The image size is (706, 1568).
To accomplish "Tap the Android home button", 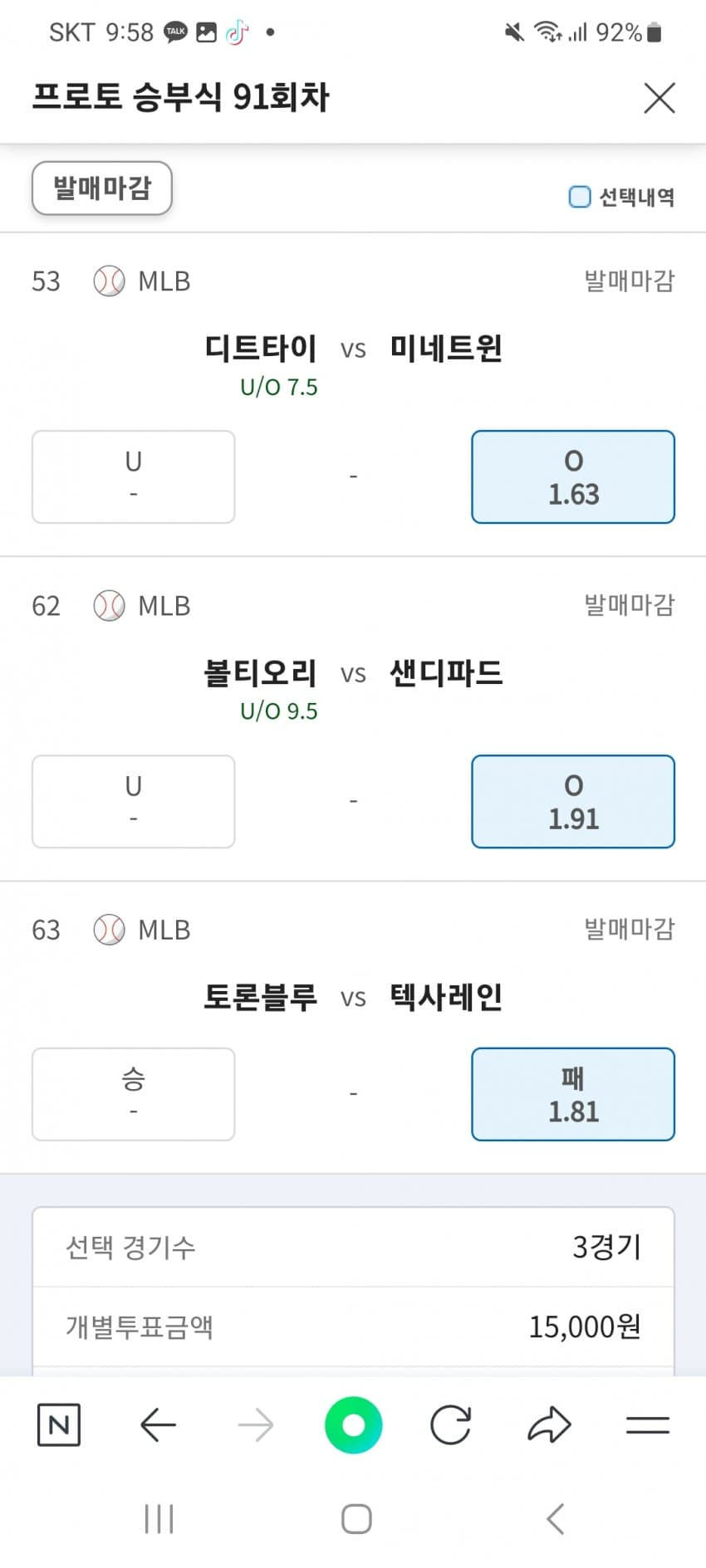I will pos(356,1520).
